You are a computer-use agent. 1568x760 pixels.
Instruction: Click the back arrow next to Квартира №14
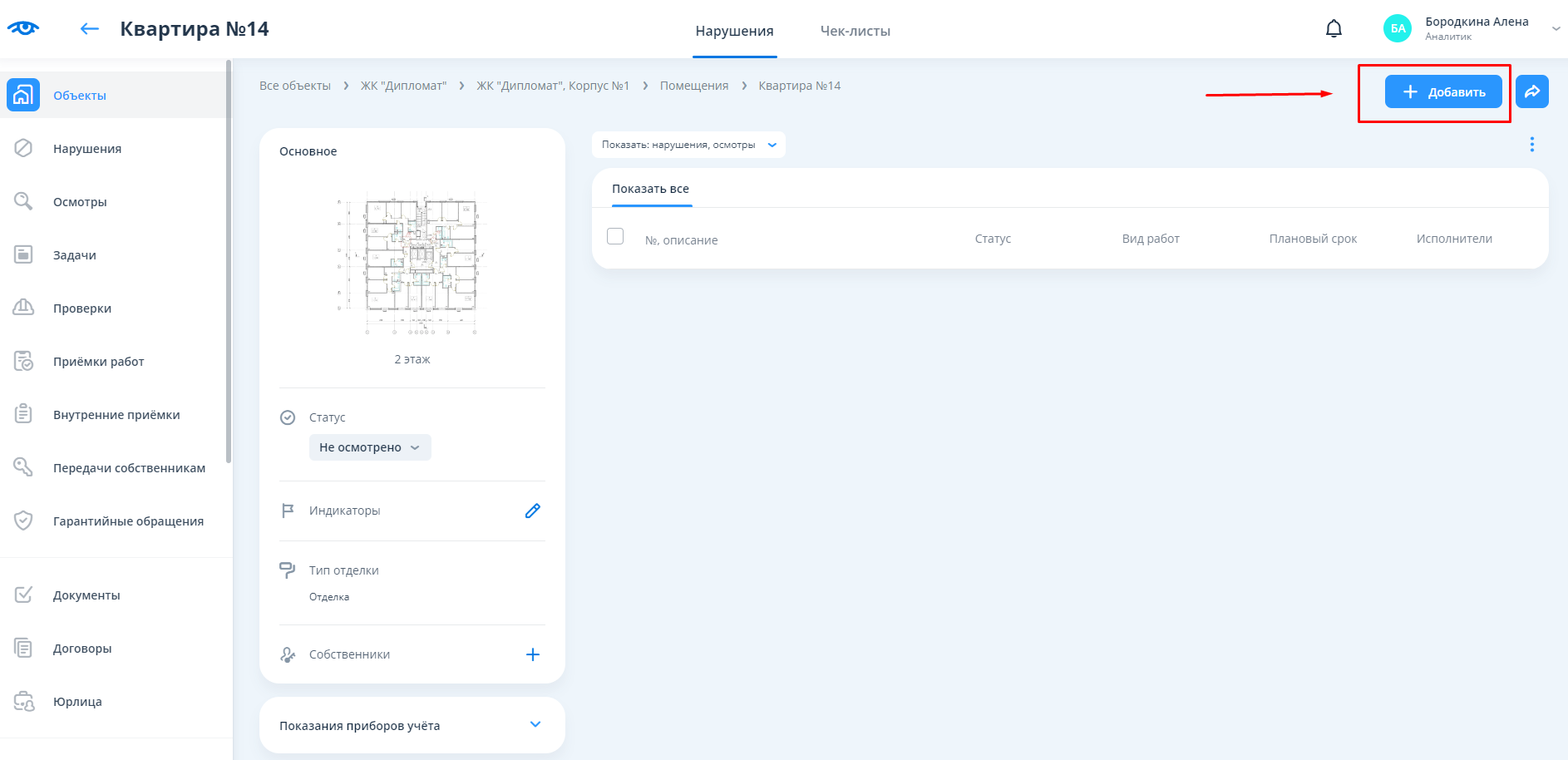[89, 29]
